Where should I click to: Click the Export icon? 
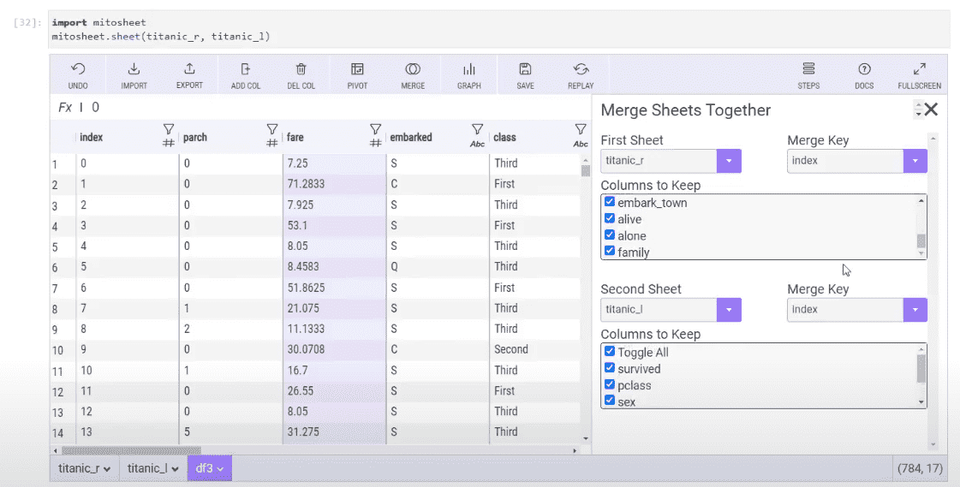pos(189,69)
